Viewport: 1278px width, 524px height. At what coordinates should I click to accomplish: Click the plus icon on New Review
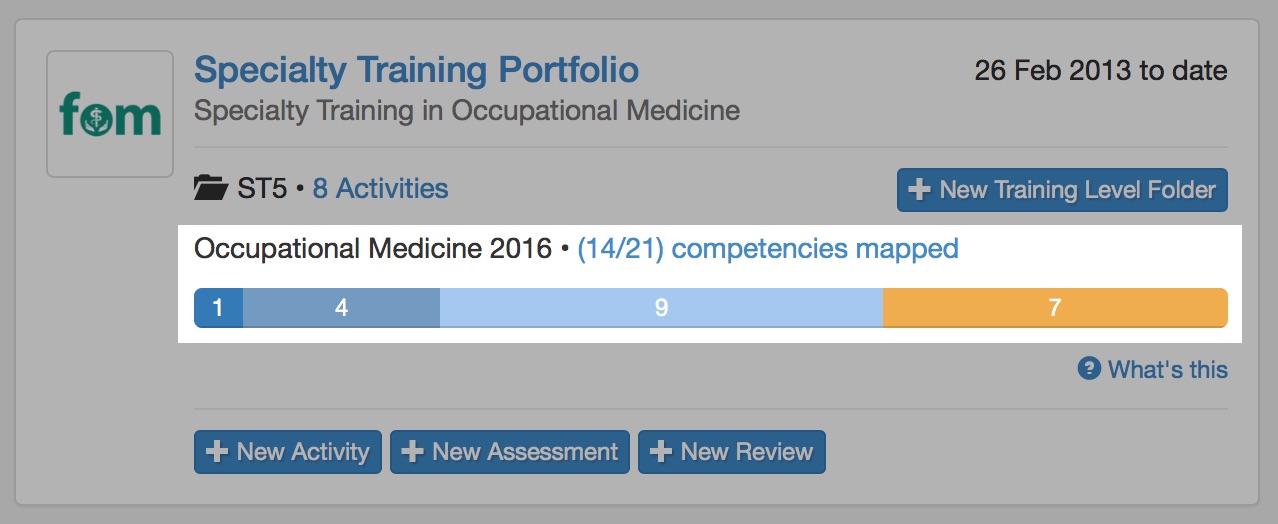[x=660, y=452]
